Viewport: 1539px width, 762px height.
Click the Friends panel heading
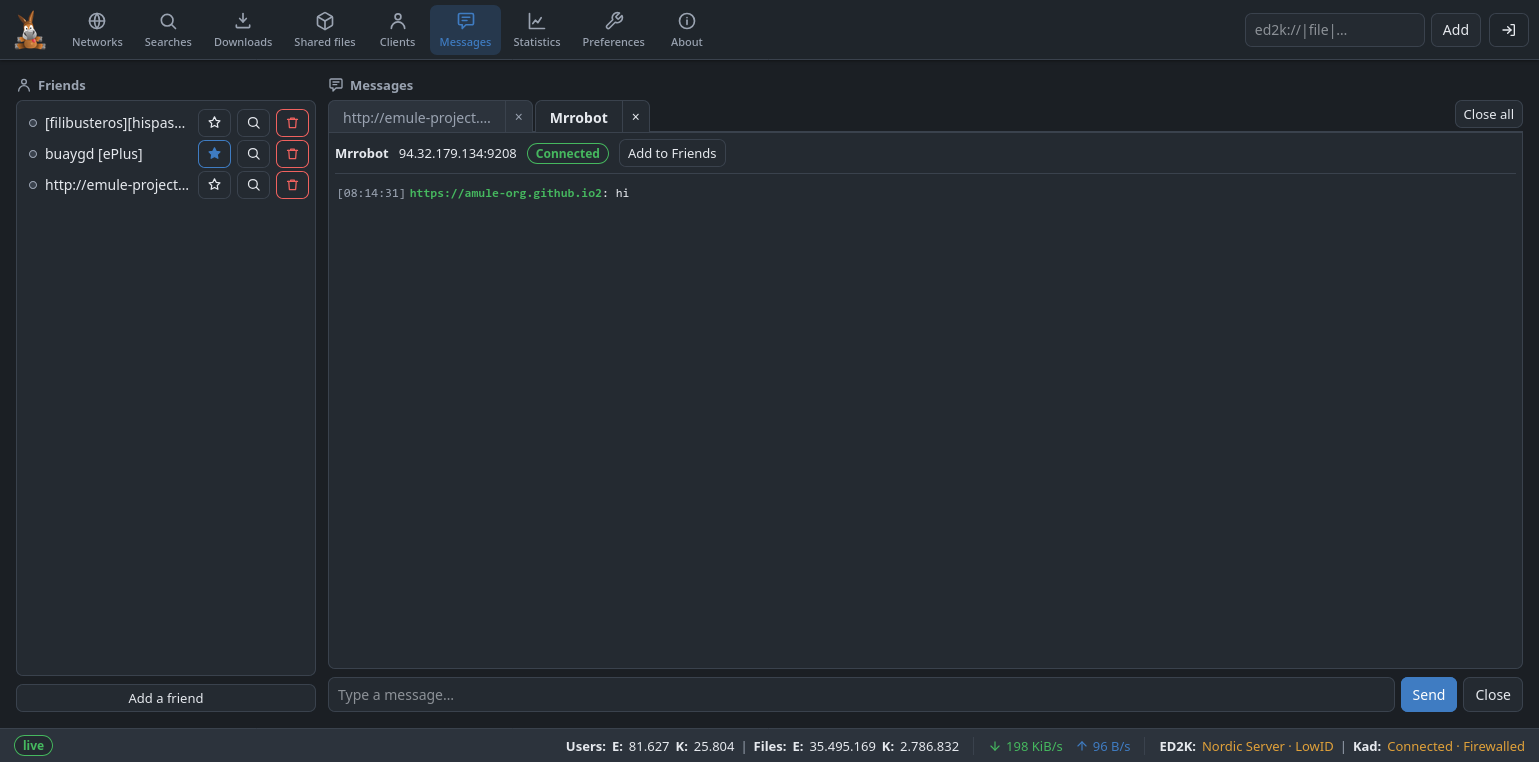[52, 85]
